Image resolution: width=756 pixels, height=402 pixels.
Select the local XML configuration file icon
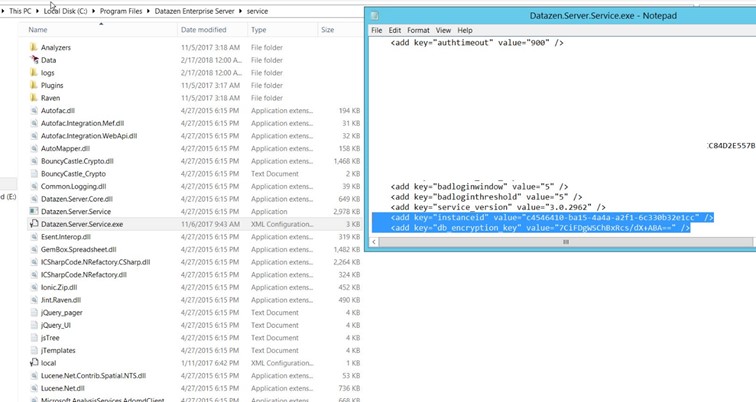click(34, 362)
